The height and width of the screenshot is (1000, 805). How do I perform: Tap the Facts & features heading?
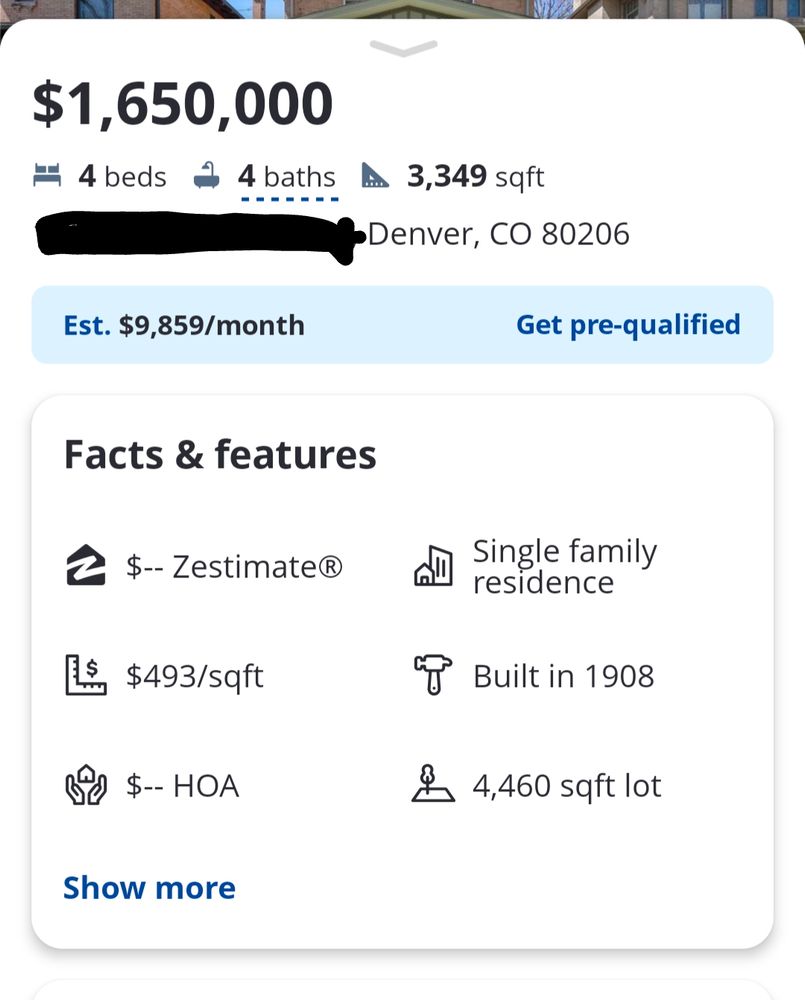(220, 455)
